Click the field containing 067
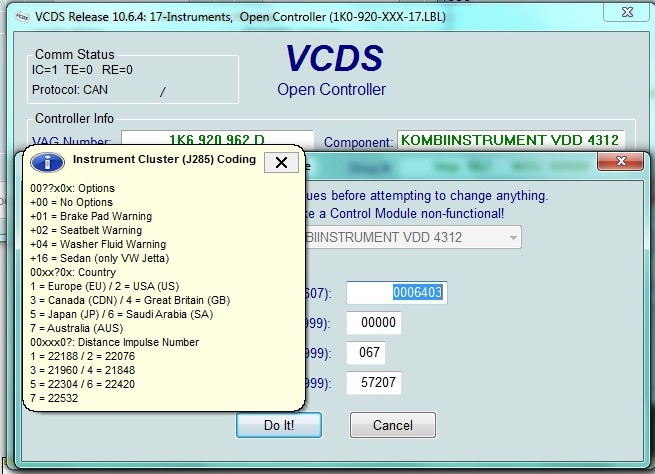This screenshot has height=474, width=655. (366, 353)
